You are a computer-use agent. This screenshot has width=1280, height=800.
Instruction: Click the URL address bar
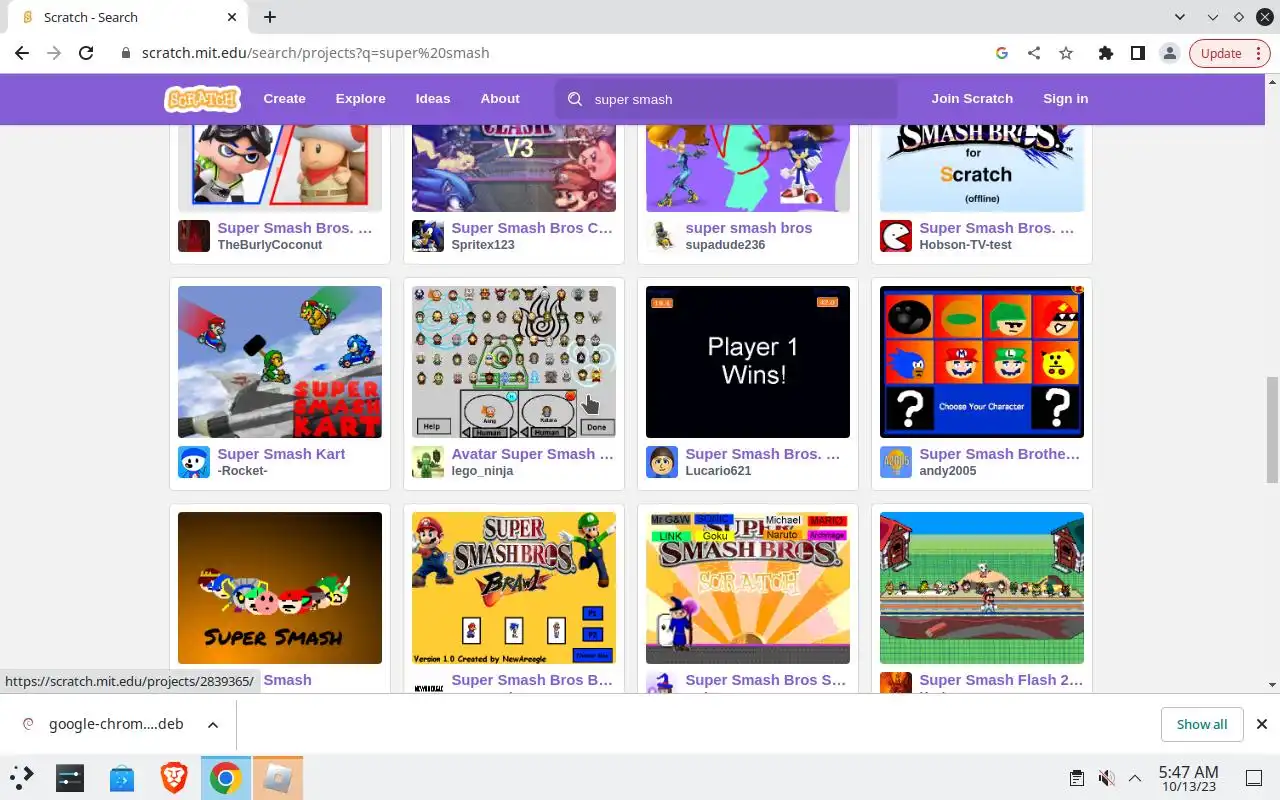coord(555,53)
